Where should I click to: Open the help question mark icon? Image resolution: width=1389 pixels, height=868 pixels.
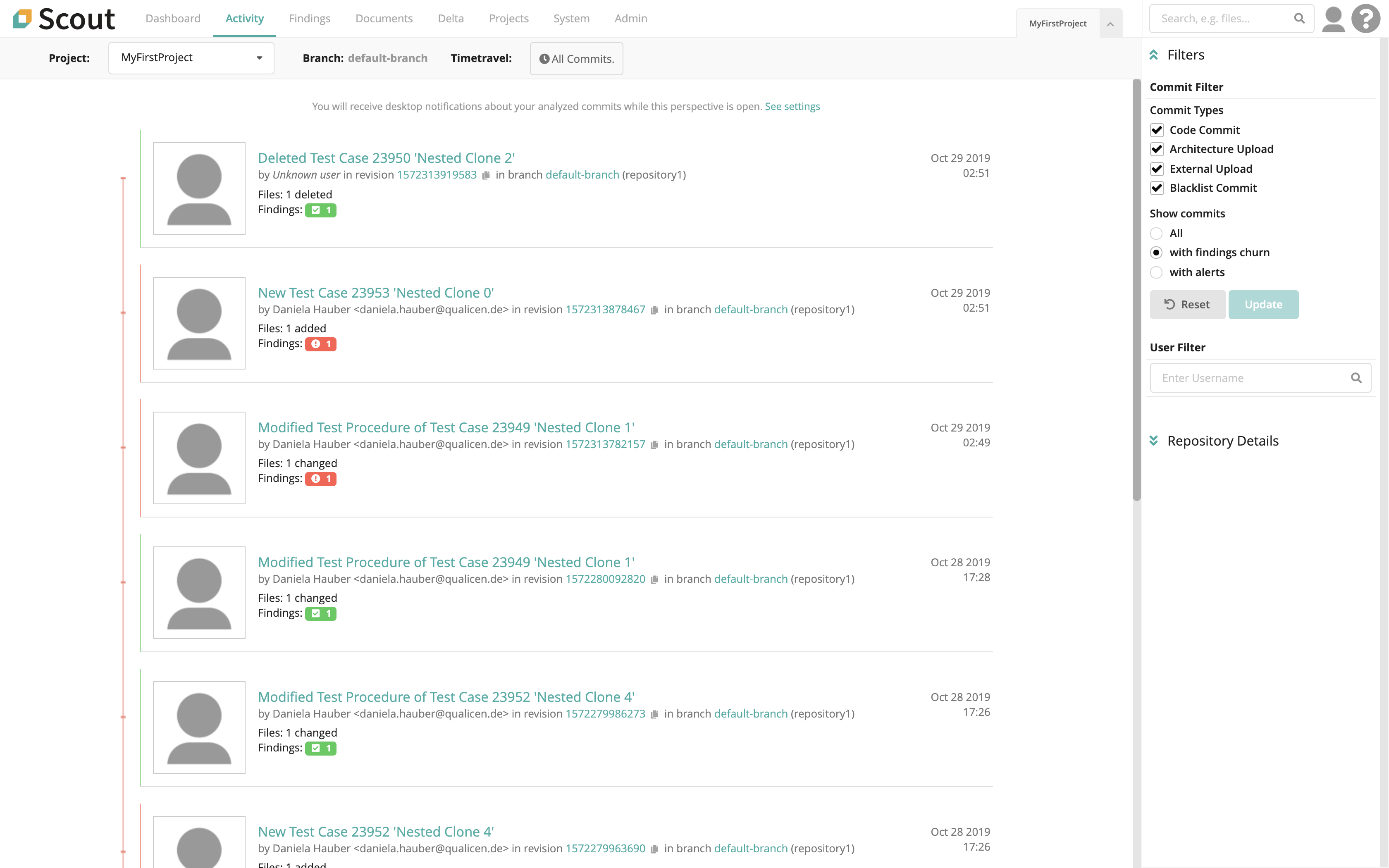click(1365, 18)
